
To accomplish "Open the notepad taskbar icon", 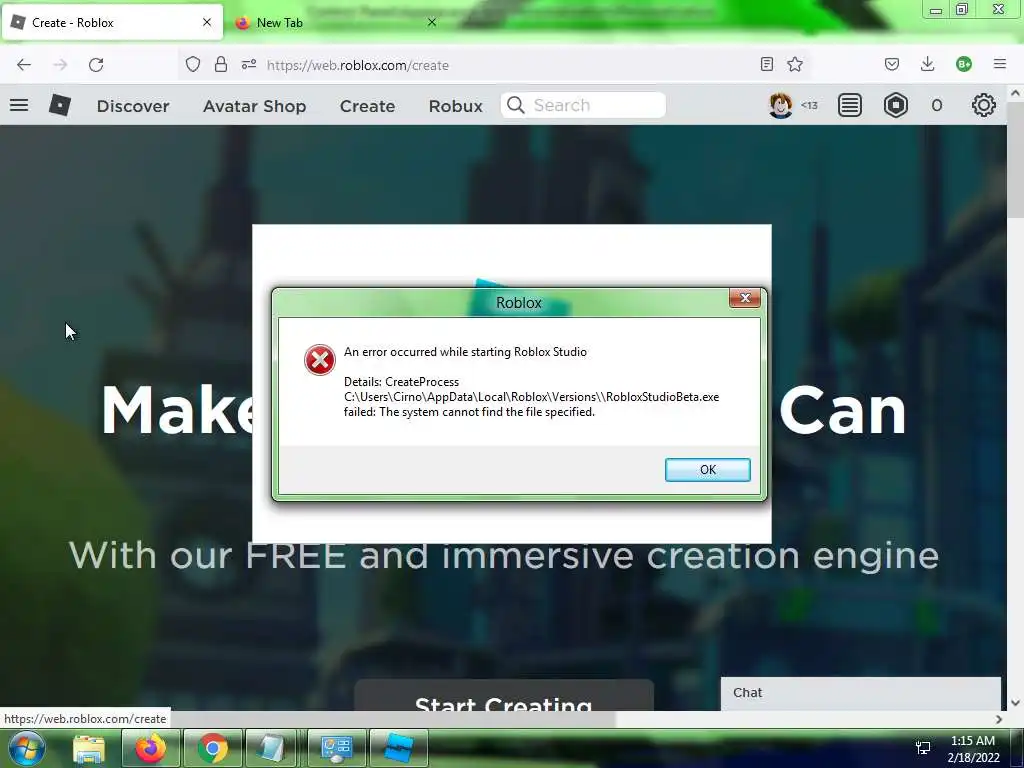I will pos(270,748).
